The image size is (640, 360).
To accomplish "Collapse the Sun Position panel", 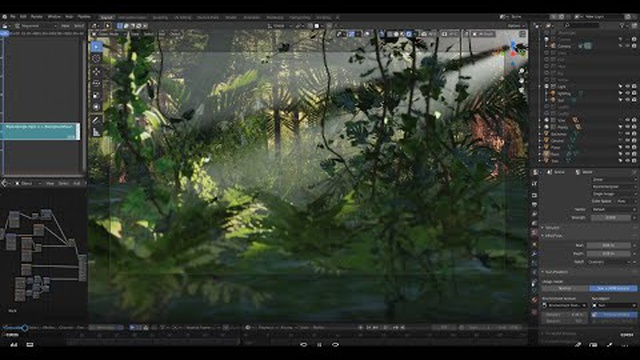I will click(x=554, y=272).
